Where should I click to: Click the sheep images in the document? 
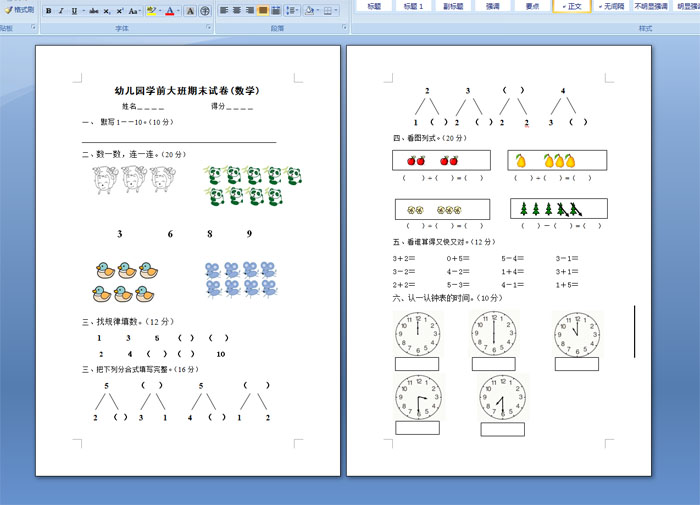pyautogui.click(x=134, y=179)
